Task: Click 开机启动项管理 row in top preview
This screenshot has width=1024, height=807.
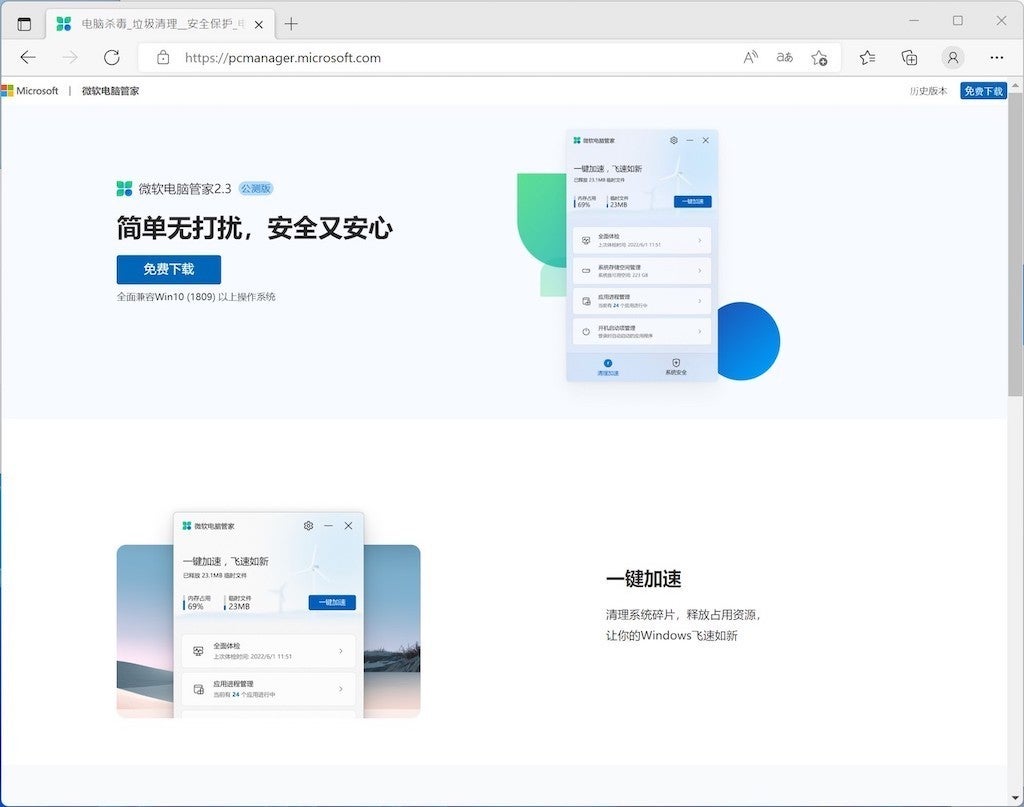Action: click(x=641, y=332)
